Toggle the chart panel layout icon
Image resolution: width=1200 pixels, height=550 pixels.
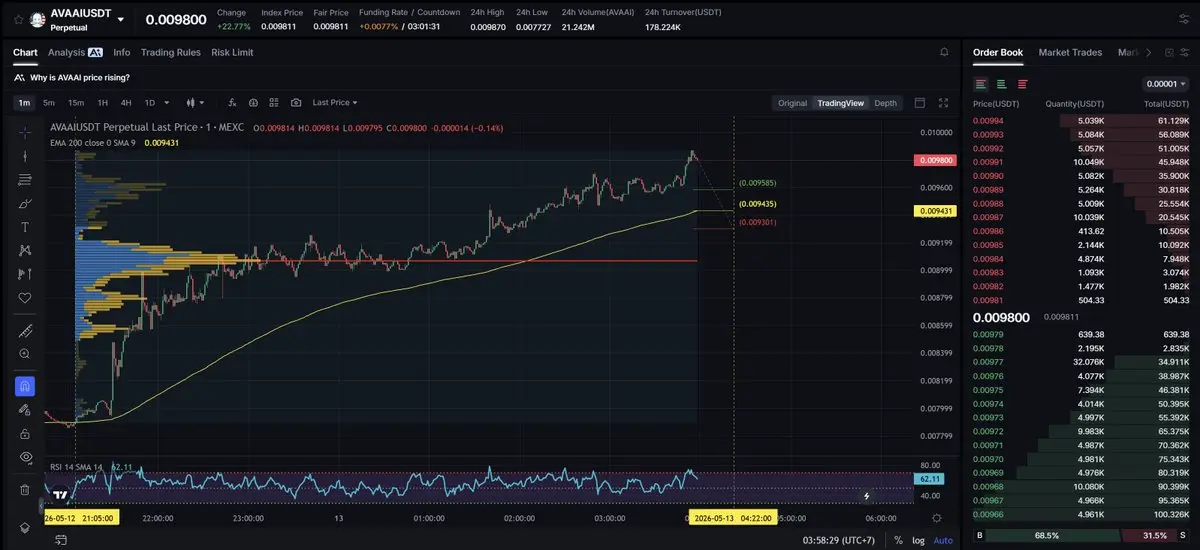coord(920,102)
